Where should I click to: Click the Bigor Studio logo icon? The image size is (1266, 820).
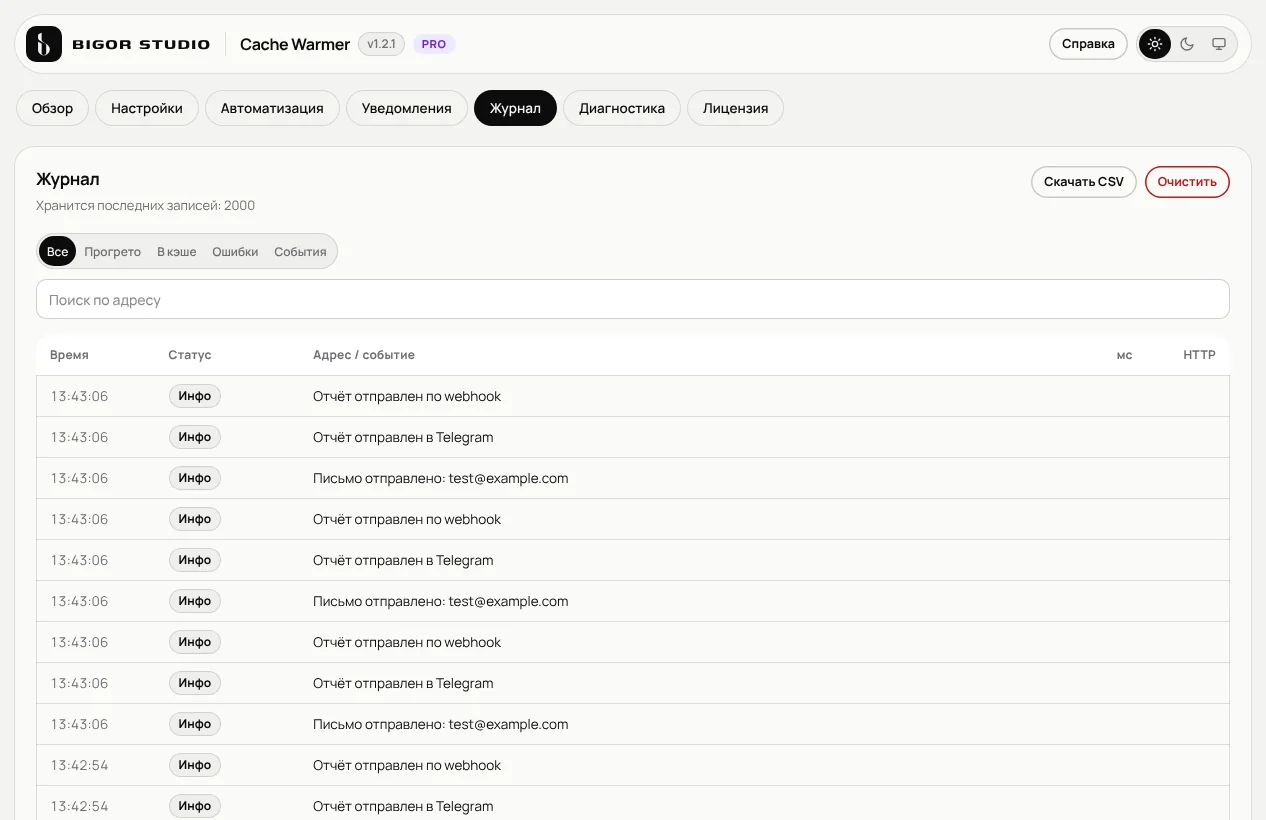[x=44, y=44]
